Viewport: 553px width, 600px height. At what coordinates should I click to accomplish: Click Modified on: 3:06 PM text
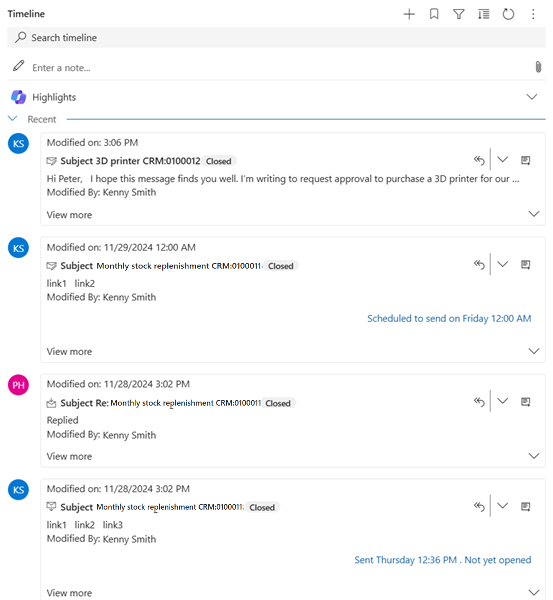[x=92, y=143]
